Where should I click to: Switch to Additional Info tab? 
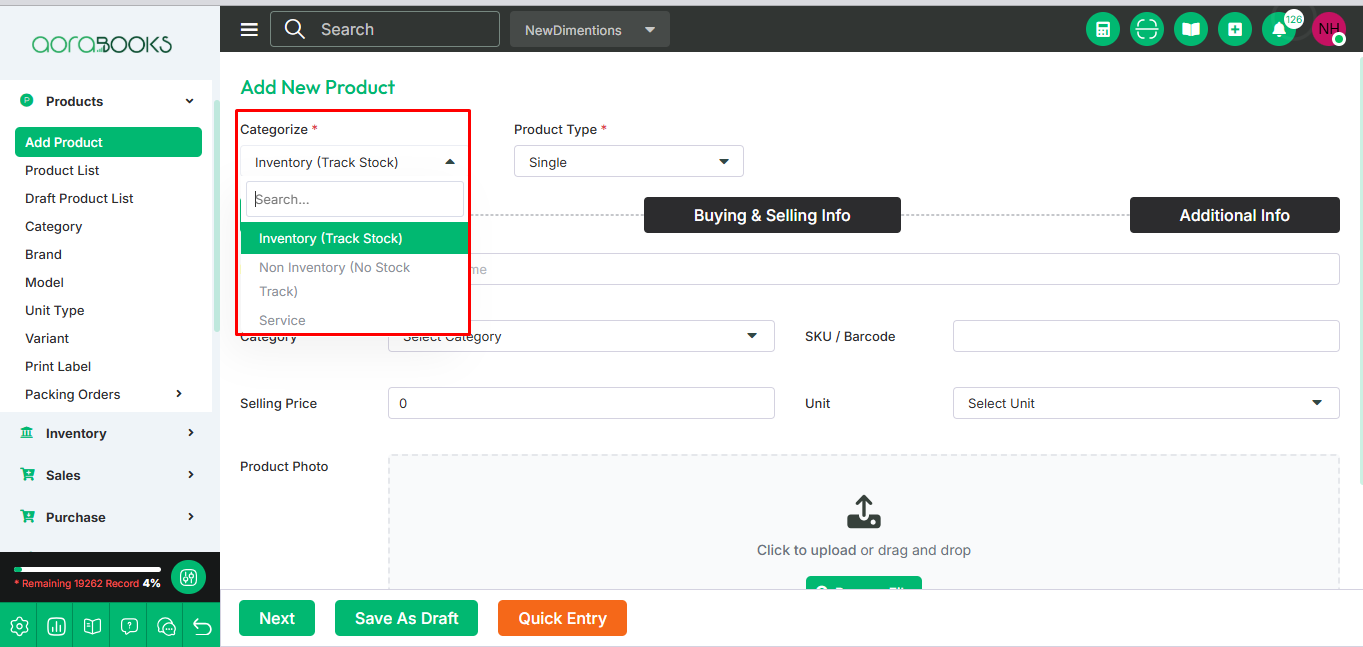pos(1234,215)
